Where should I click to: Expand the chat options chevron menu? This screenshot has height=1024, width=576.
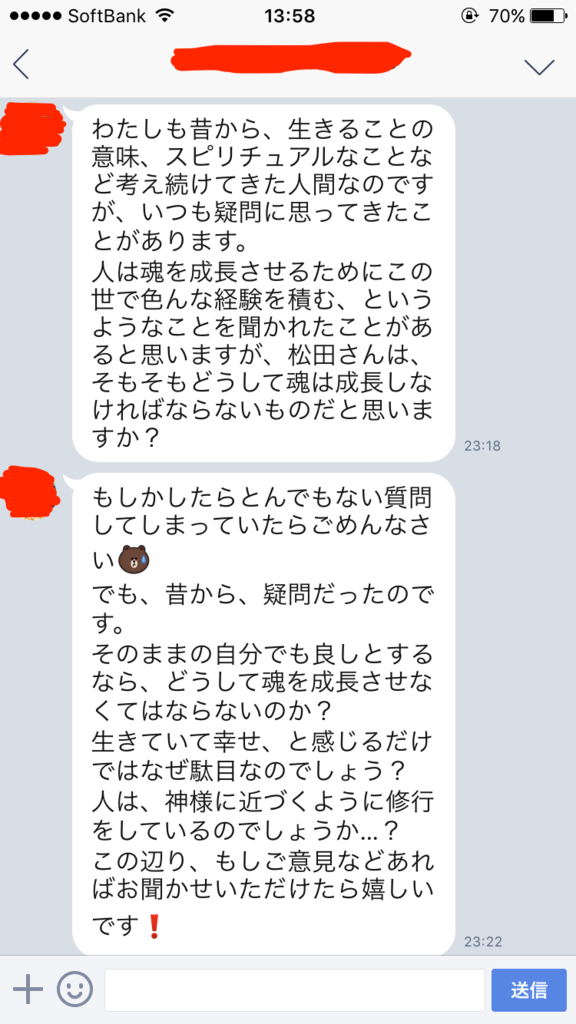(539, 66)
